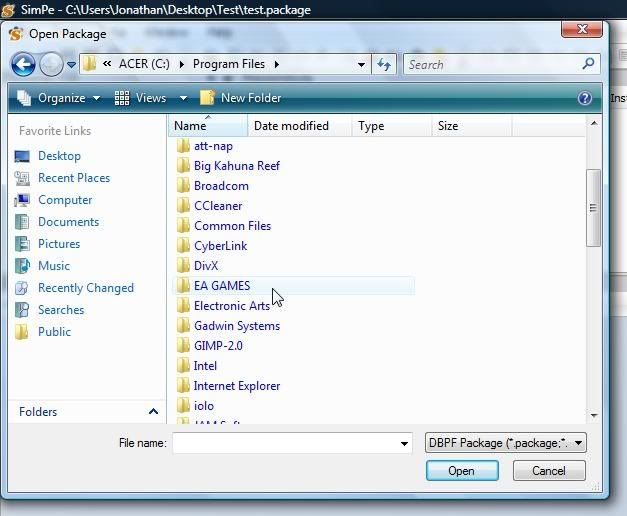Viewport: 627px width, 516px height.
Task: Expand the Folders pane chevron
Action: coord(153,412)
